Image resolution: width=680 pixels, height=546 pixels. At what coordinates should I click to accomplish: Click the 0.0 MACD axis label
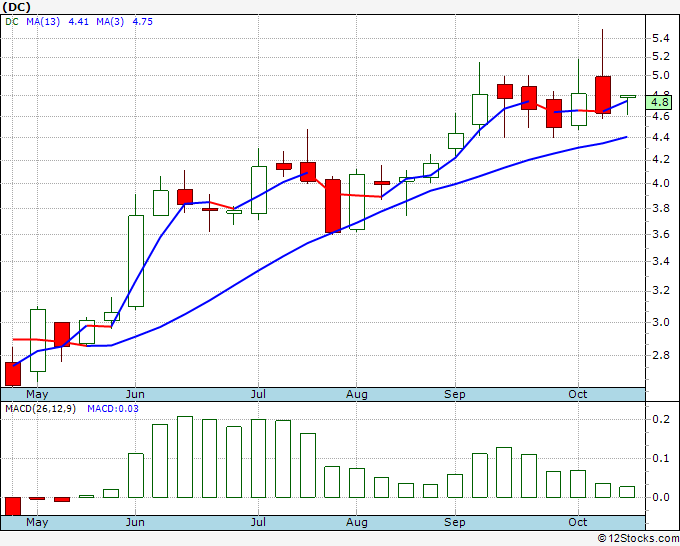[660, 497]
